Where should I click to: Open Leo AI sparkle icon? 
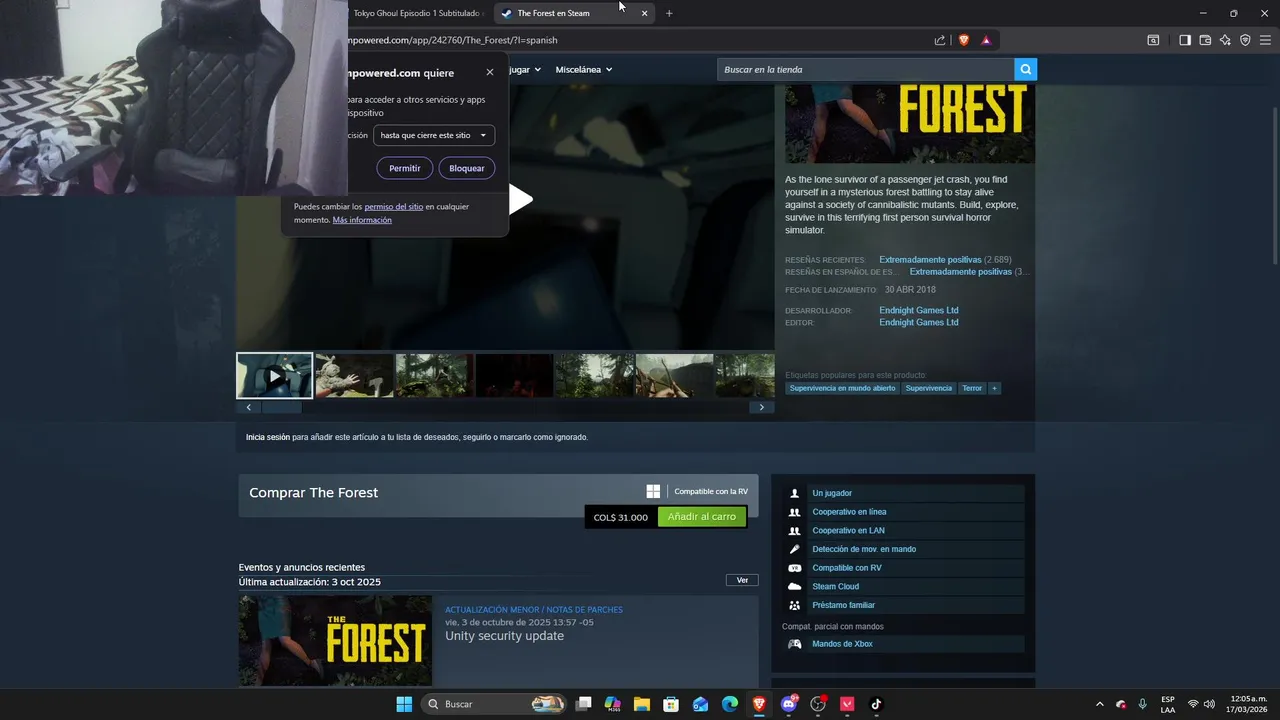1225,40
